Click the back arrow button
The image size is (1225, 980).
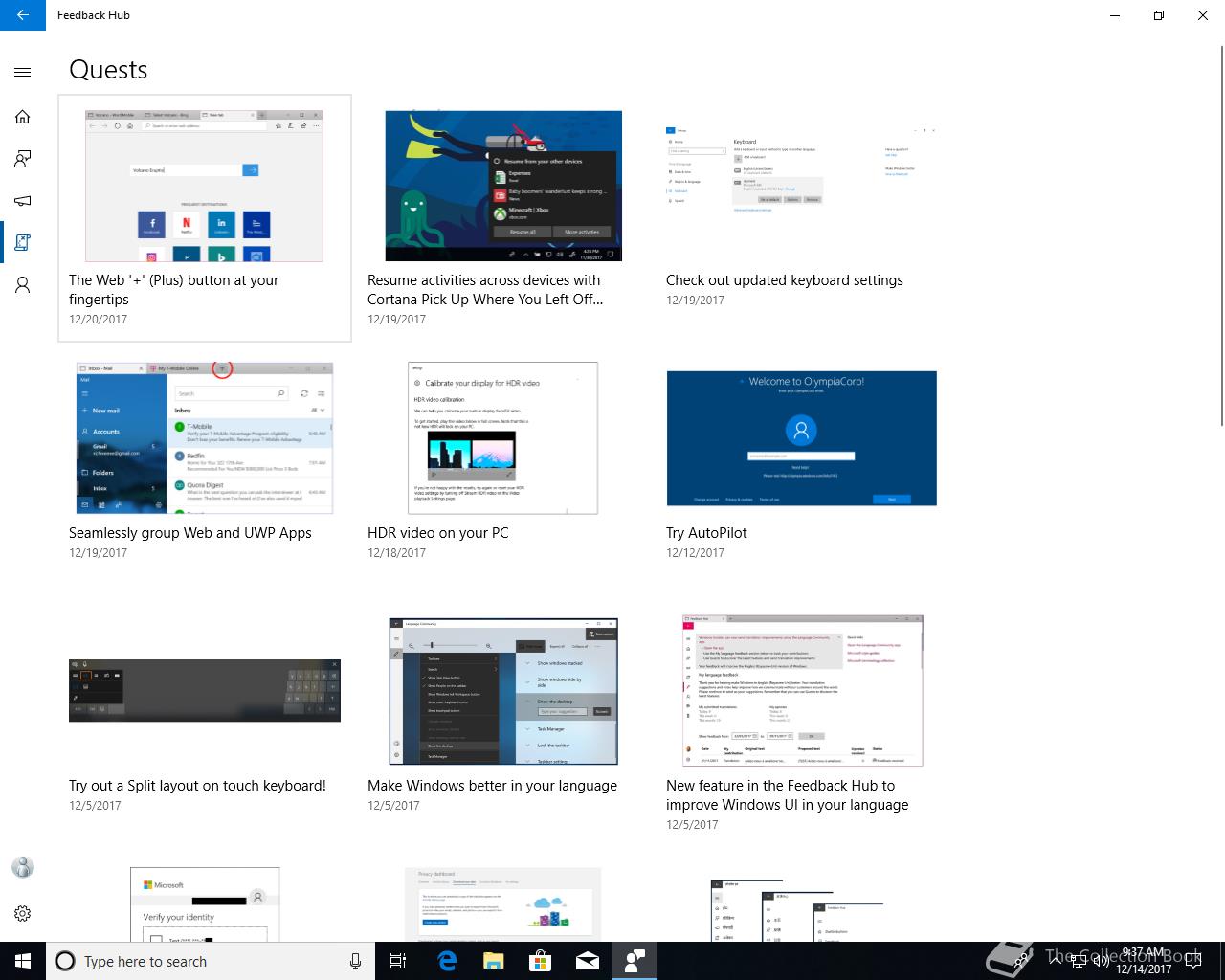(x=23, y=15)
